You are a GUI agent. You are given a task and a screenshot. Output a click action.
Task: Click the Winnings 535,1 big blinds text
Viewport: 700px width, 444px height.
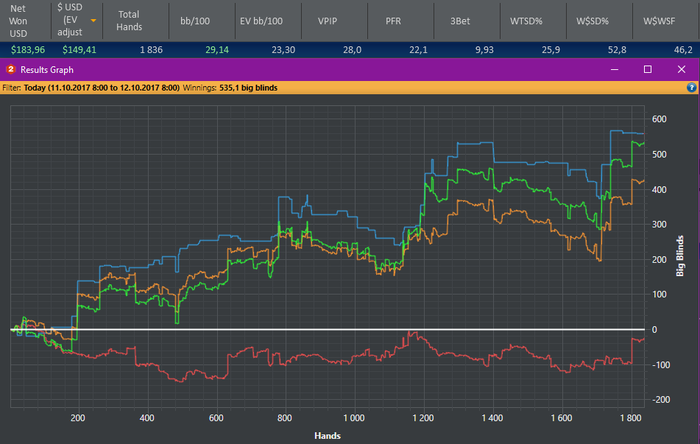(x=230, y=88)
